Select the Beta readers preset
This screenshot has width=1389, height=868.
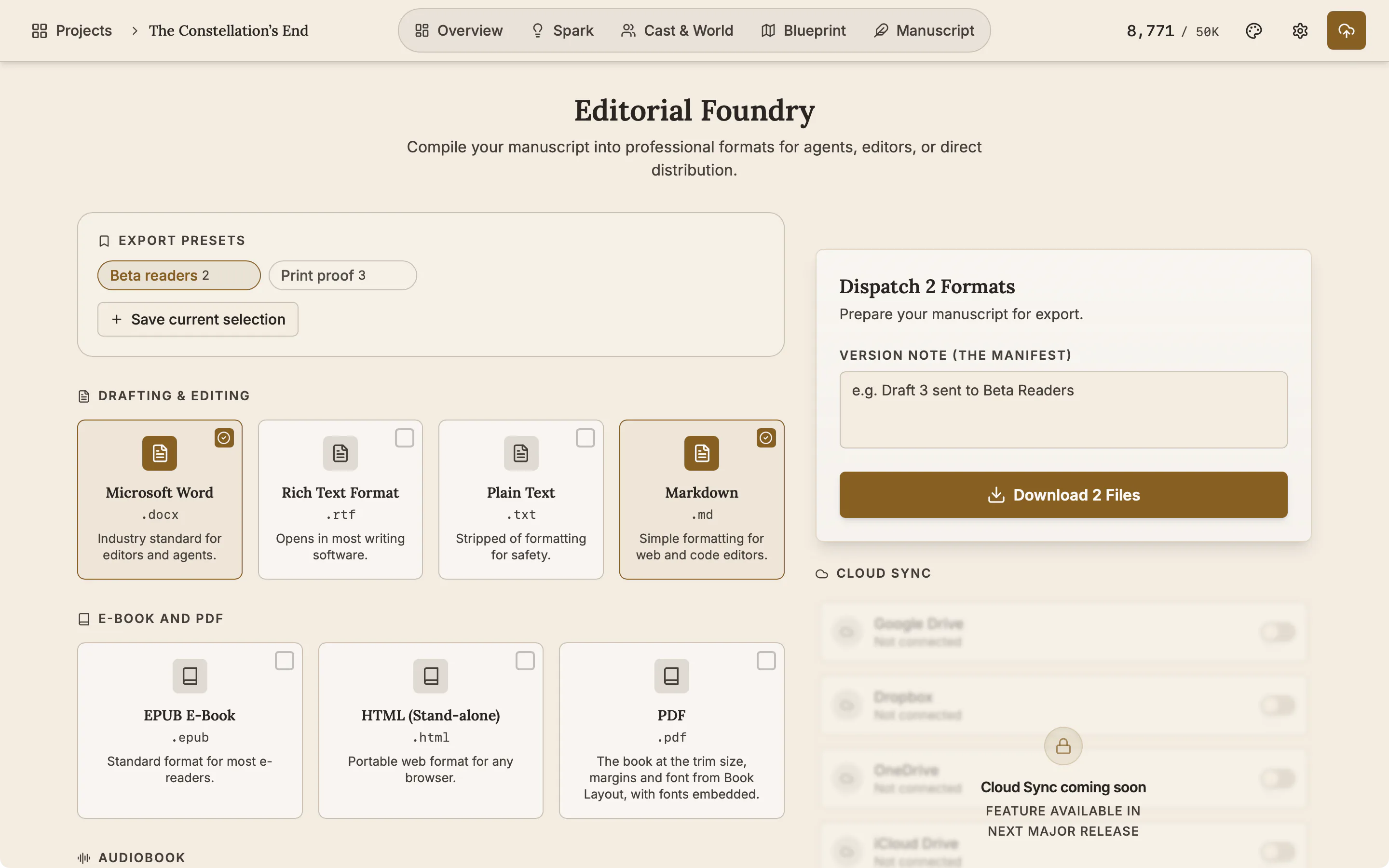[x=179, y=275]
